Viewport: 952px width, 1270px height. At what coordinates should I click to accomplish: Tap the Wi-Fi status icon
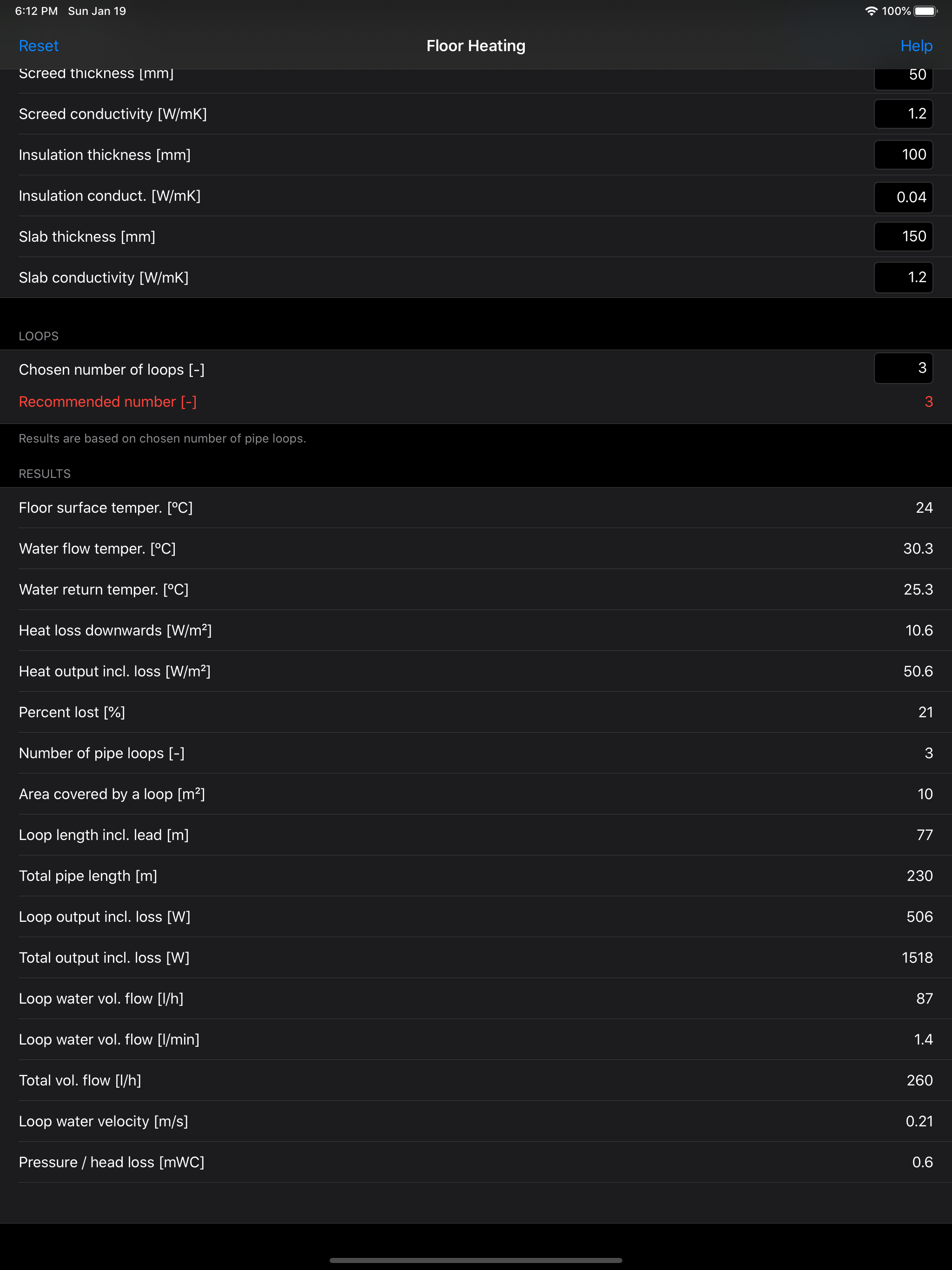pyautogui.click(x=871, y=11)
